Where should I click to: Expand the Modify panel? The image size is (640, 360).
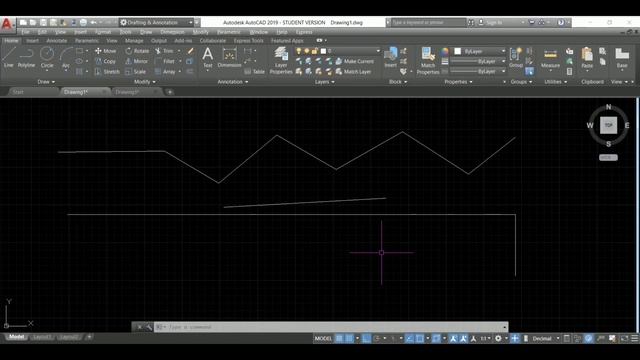(x=144, y=82)
